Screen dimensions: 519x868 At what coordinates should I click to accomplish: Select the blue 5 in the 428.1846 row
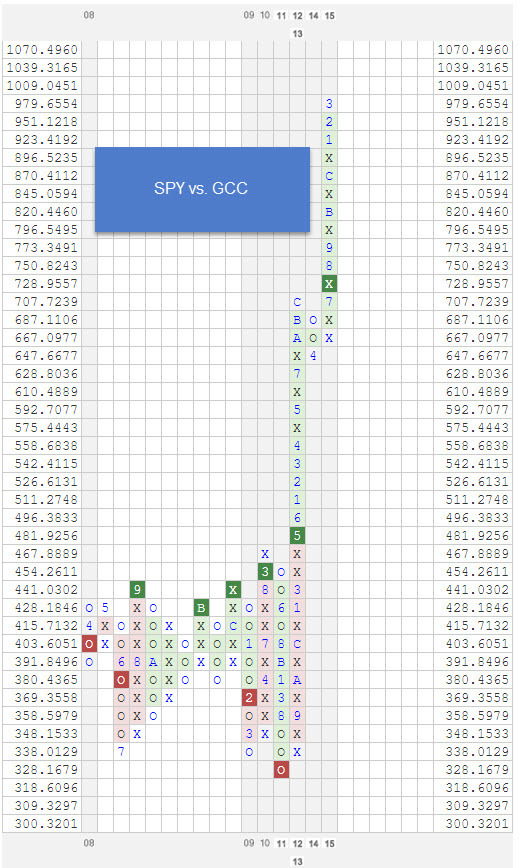point(105,608)
